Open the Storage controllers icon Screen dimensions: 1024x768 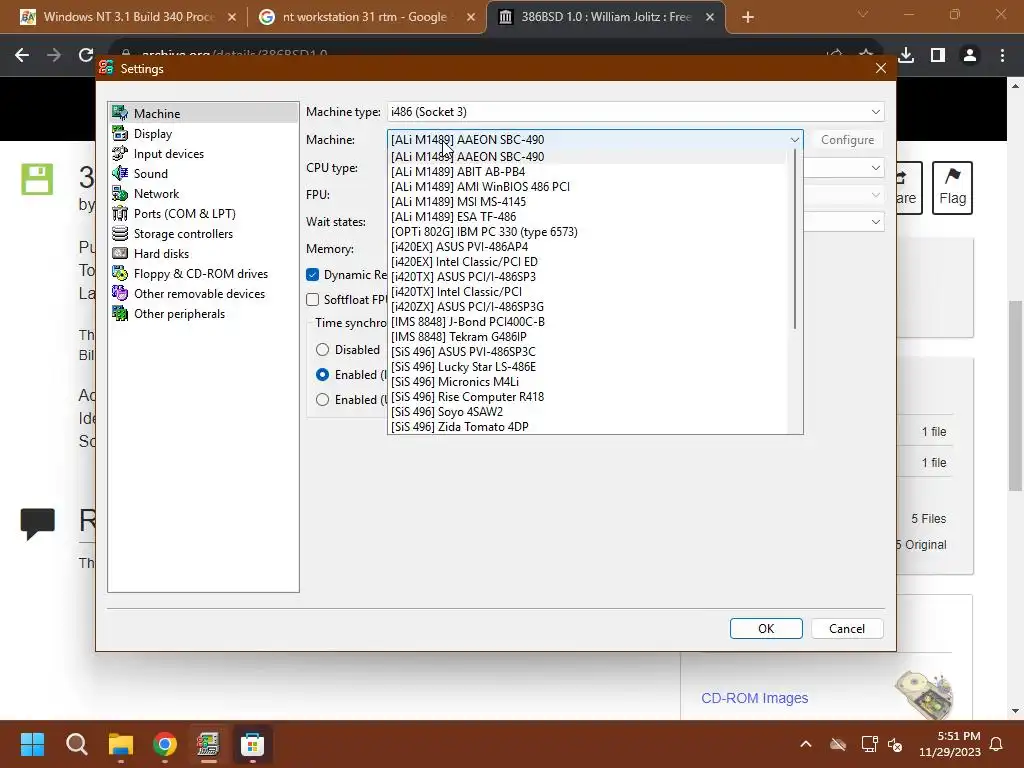[120, 233]
